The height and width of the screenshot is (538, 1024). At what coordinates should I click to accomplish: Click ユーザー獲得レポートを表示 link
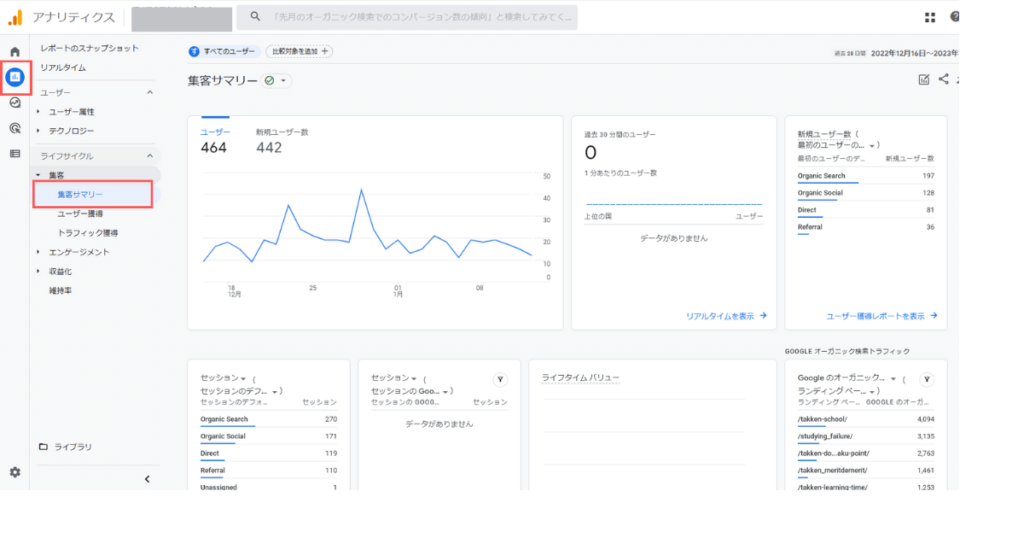click(x=881, y=316)
